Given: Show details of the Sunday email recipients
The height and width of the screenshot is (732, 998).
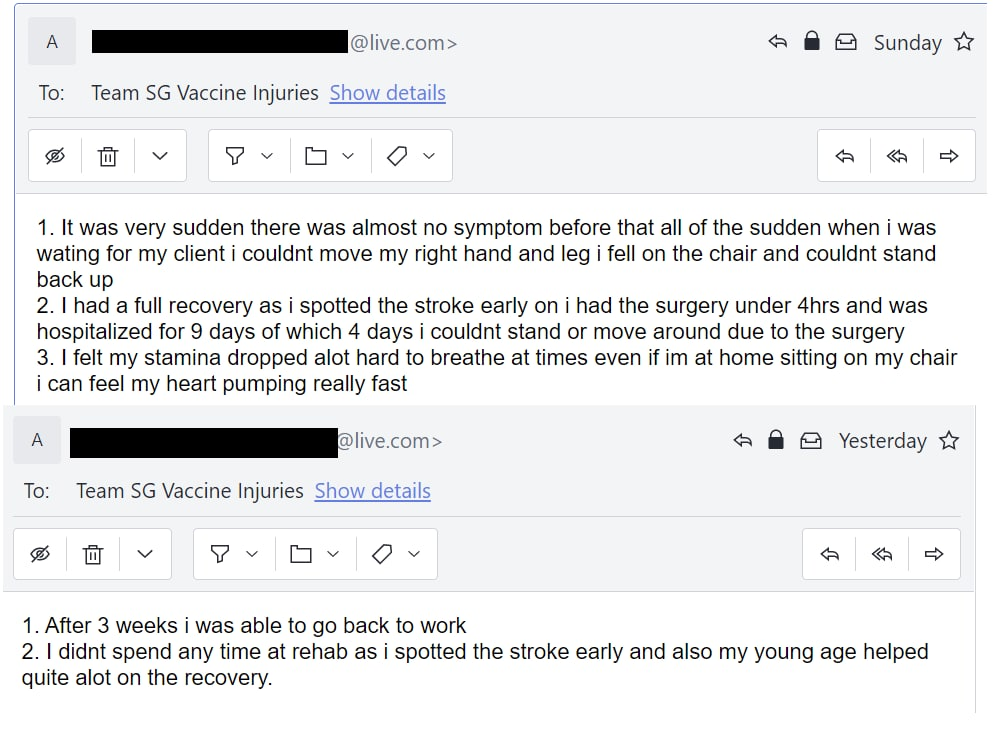Looking at the screenshot, I should point(388,93).
